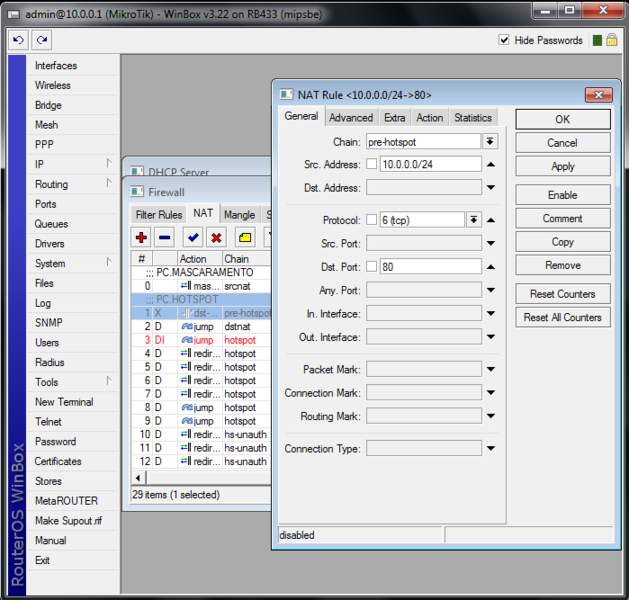Viewport: 629px width, 600px height.
Task: Open the Chain dropdown list
Action: point(490,141)
